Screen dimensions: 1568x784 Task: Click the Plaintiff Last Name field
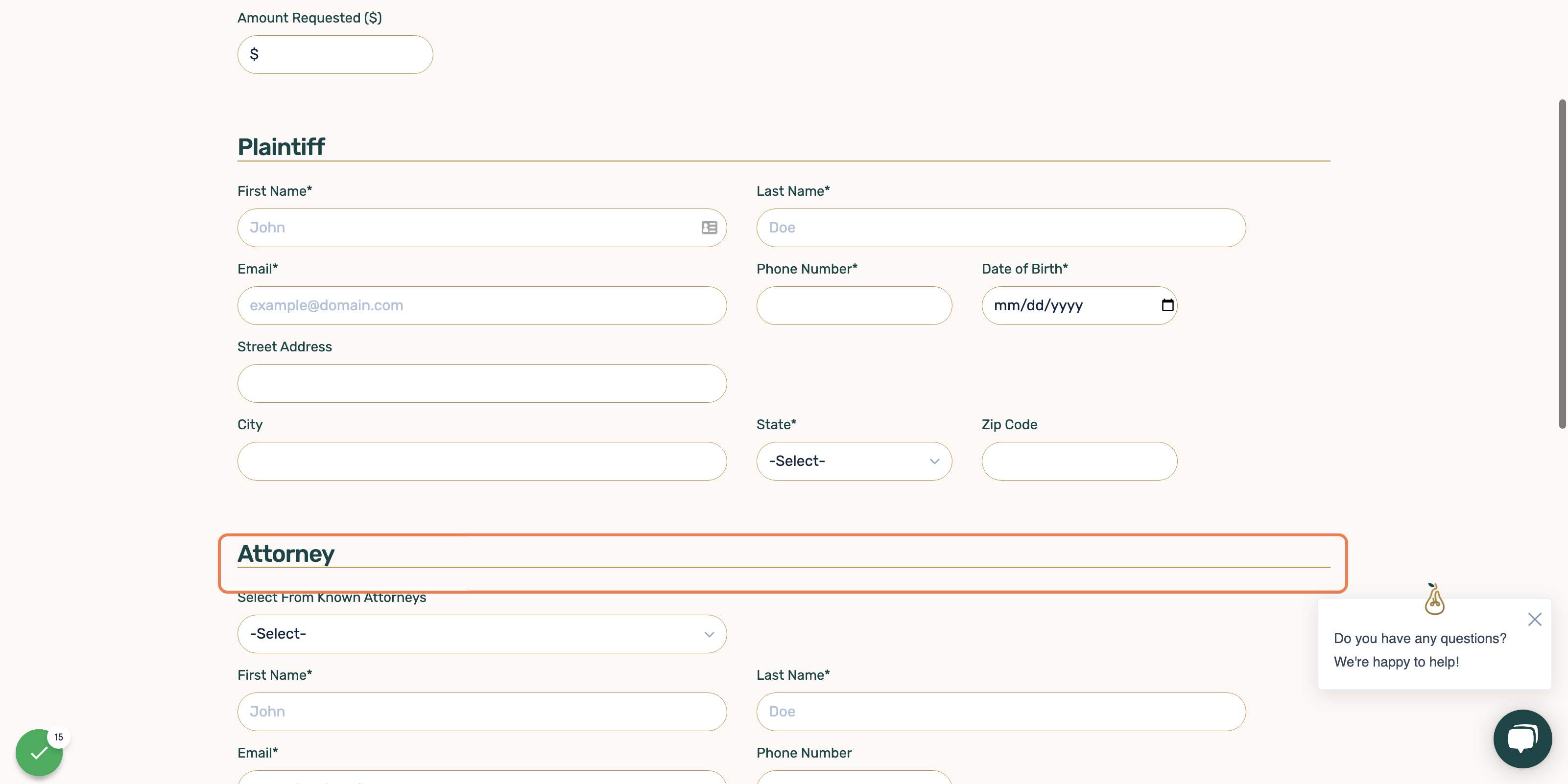point(1001,228)
